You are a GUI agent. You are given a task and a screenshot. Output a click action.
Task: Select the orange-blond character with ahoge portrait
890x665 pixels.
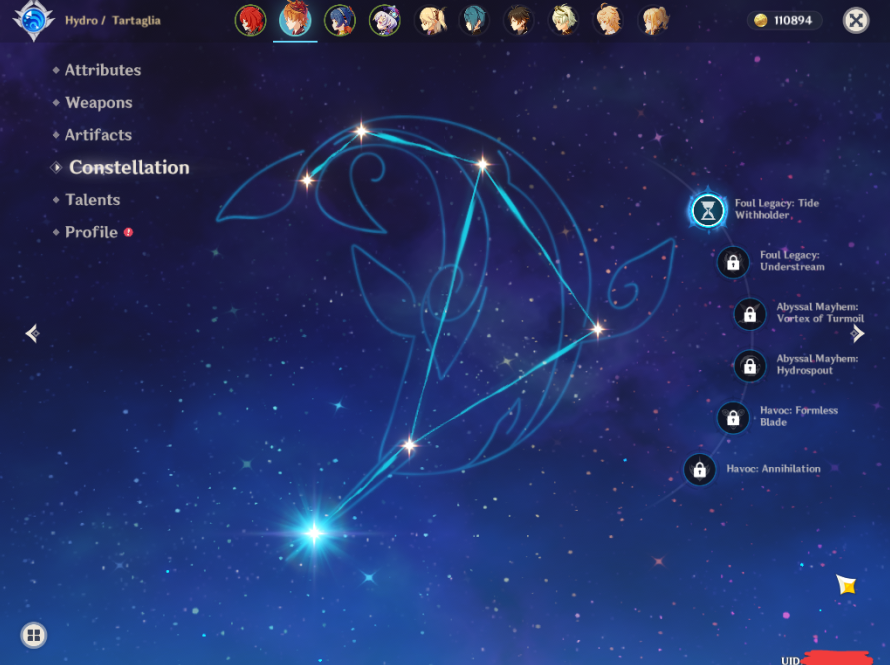(609, 20)
